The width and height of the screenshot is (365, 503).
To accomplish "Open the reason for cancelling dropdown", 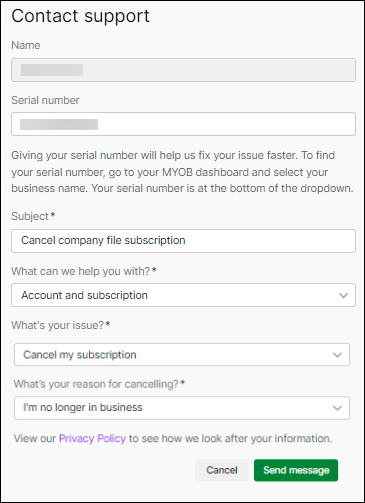I will (x=182, y=408).
